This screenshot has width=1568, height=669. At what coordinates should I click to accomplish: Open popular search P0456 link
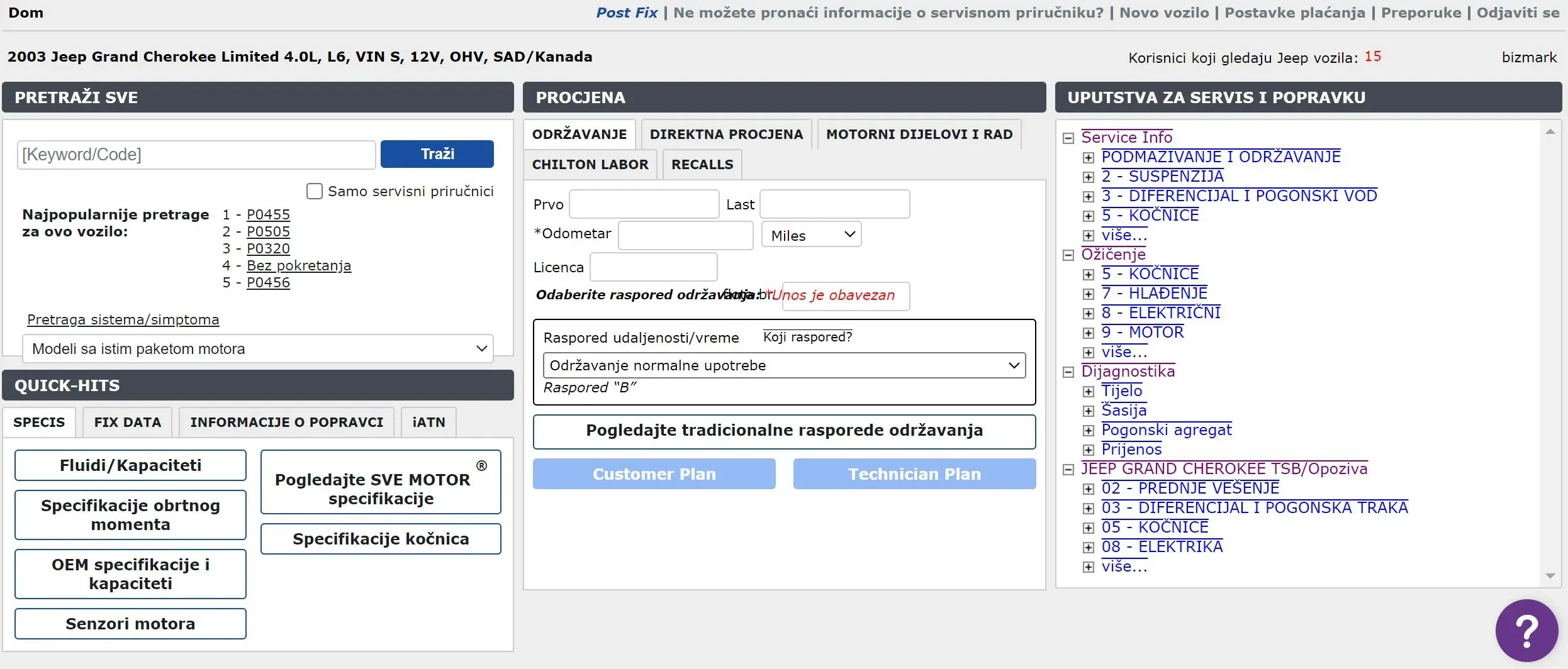268,282
